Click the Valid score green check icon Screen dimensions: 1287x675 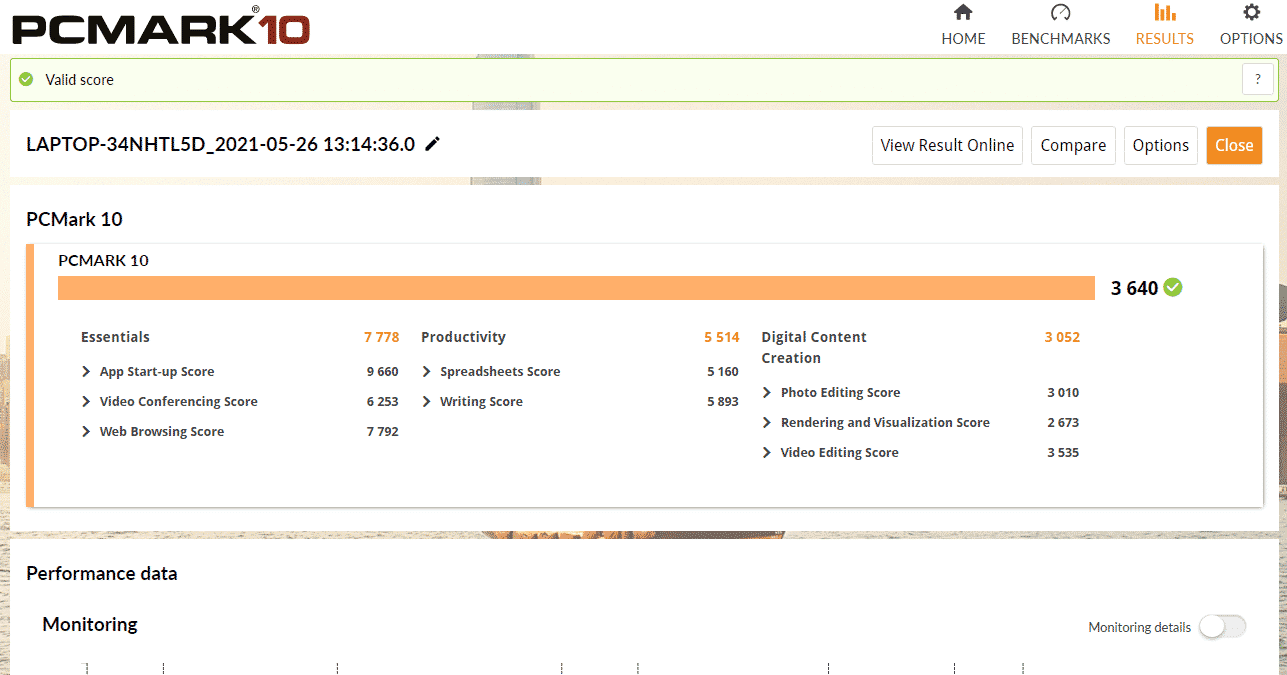(26, 79)
